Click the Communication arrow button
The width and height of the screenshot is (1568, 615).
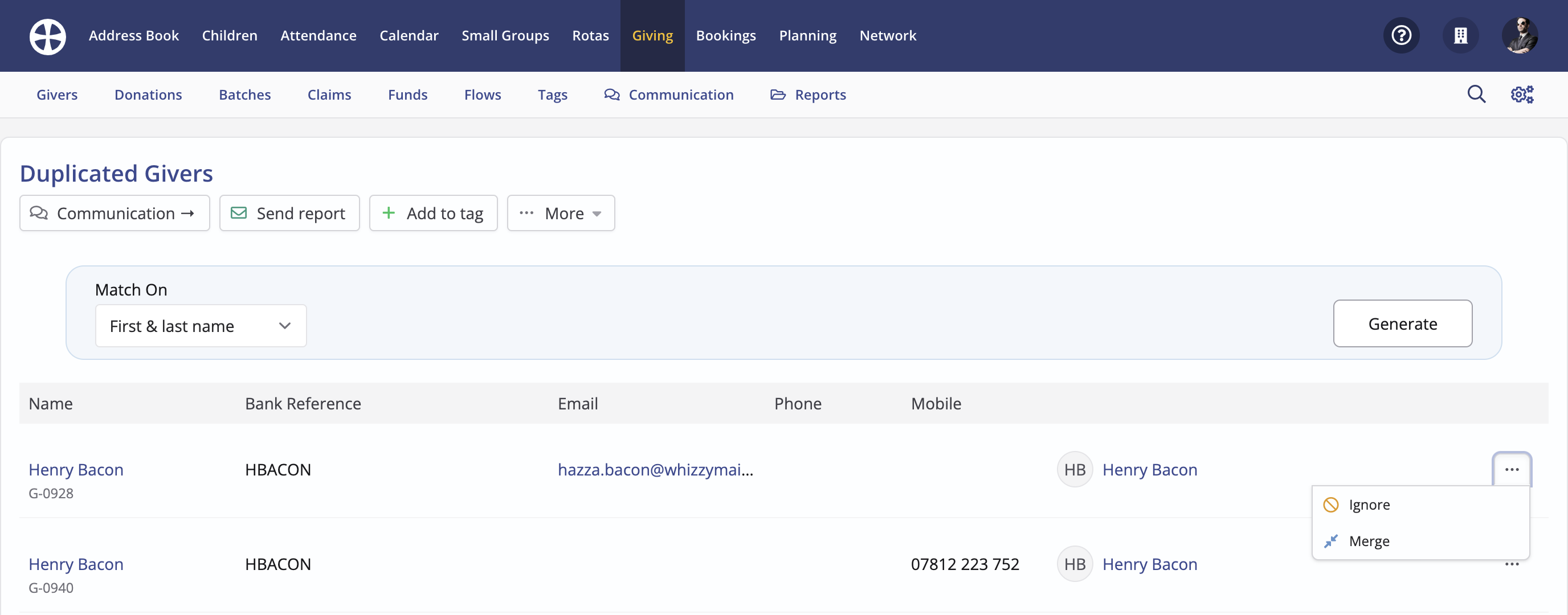[115, 213]
